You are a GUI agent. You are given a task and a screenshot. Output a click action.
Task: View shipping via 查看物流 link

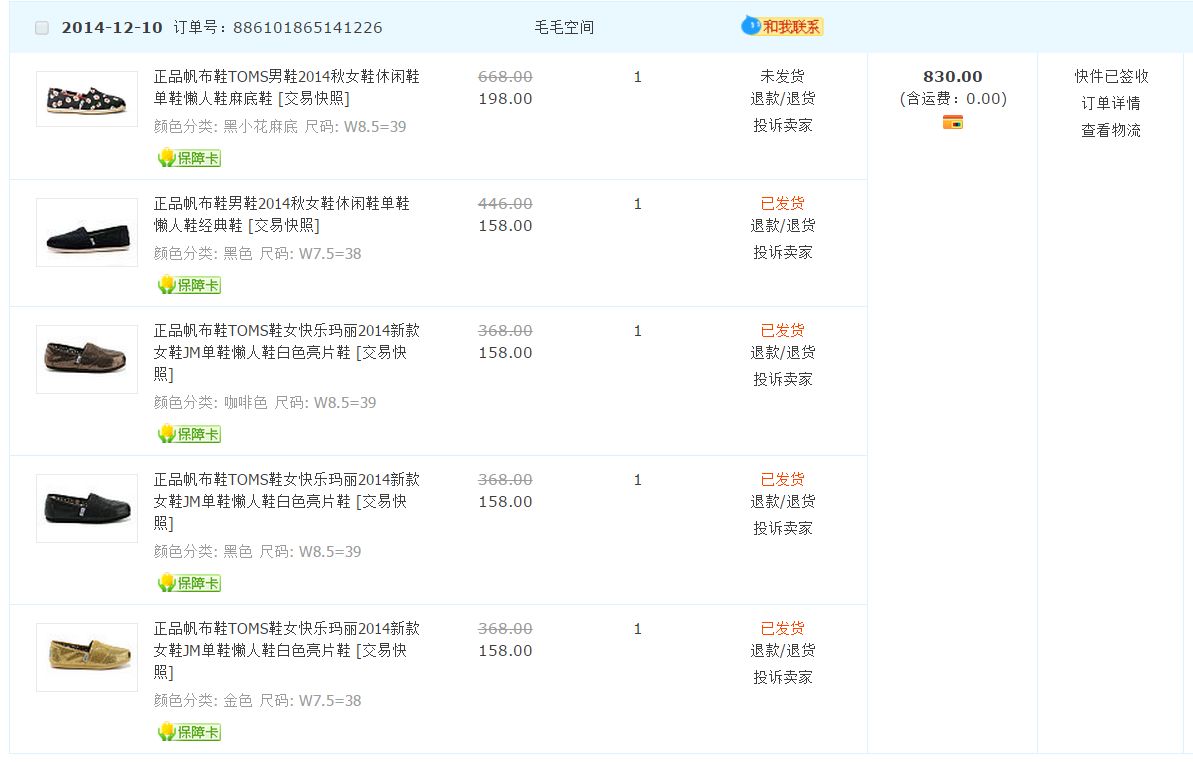click(1110, 130)
